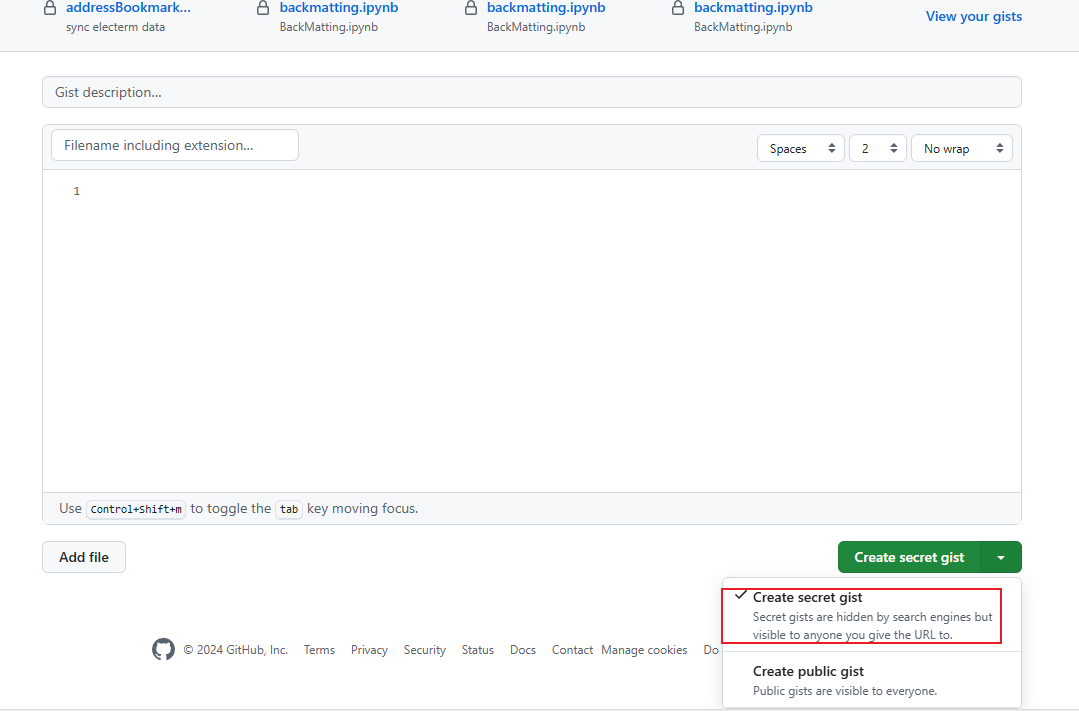Toggle the caret arrow beside Create secret gist
Viewport: 1079px width, 711px height.
pos(1001,558)
